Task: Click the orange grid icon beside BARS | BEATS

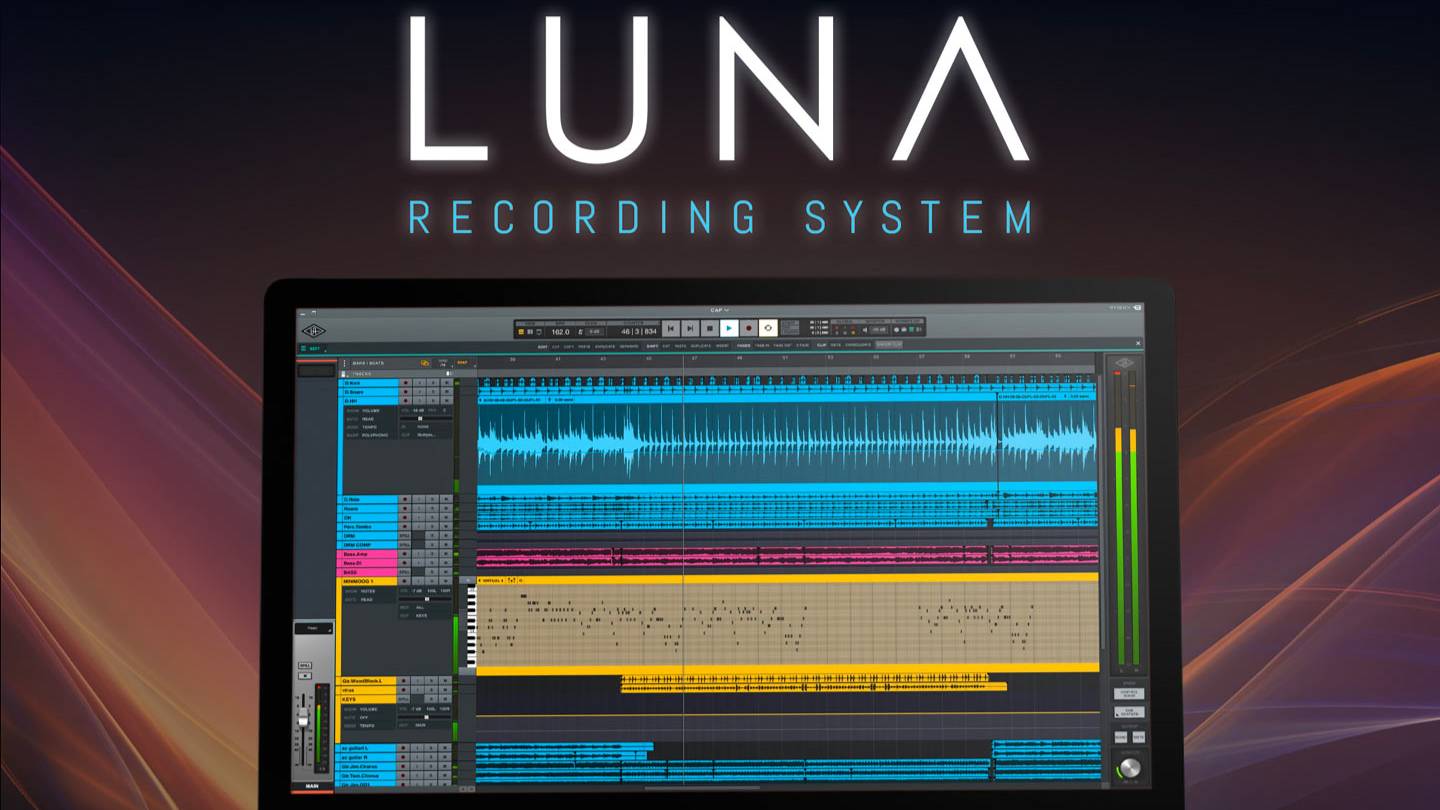Action: [x=425, y=363]
